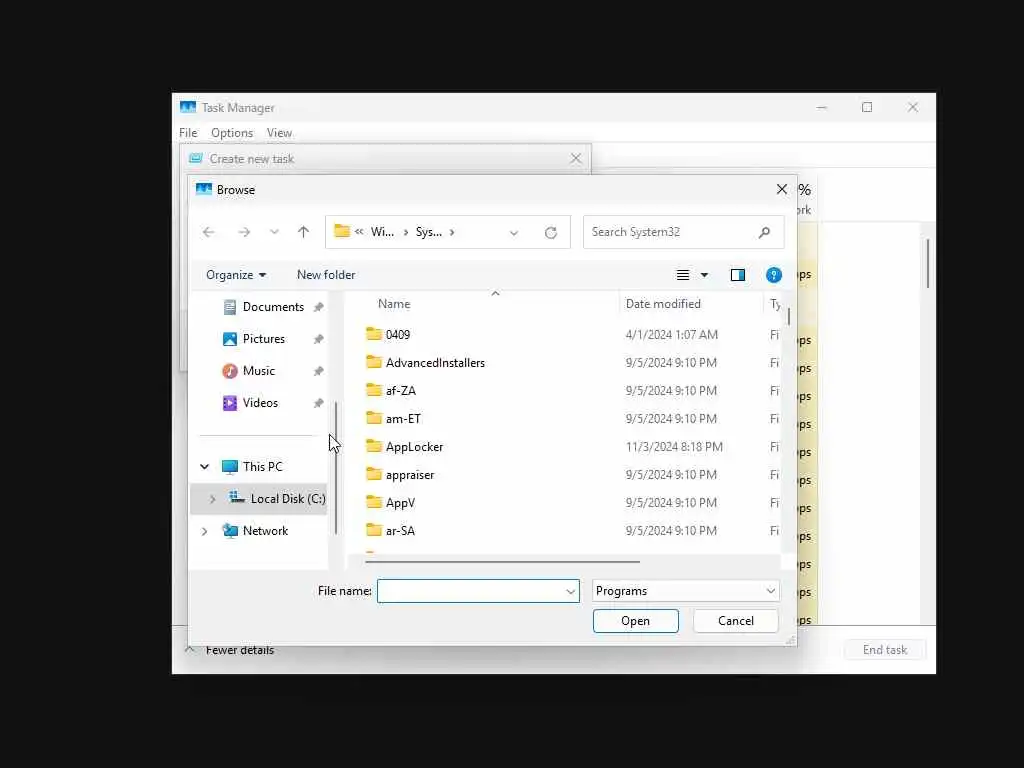The image size is (1024, 768).
Task: Sort by Date modified column
Action: [663, 304]
